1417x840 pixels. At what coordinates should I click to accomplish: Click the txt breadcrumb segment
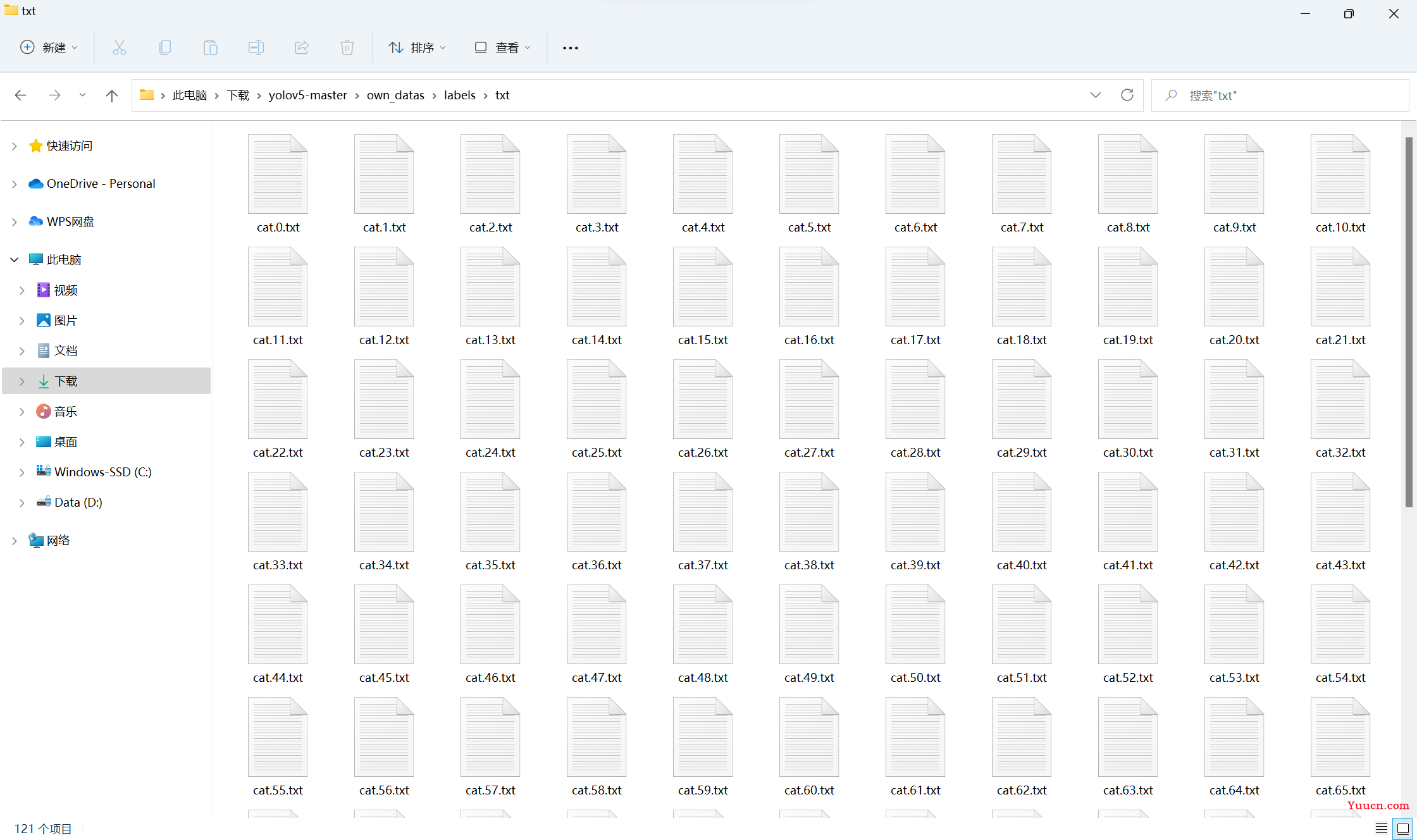point(502,95)
